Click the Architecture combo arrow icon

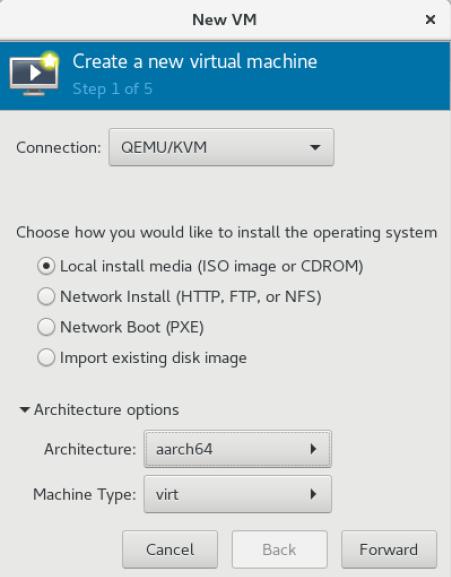(x=313, y=449)
